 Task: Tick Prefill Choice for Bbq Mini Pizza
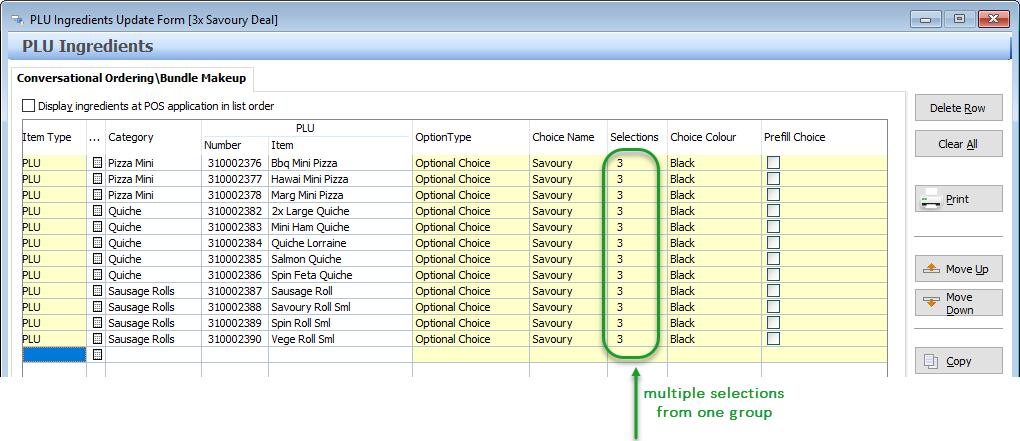[x=773, y=163]
